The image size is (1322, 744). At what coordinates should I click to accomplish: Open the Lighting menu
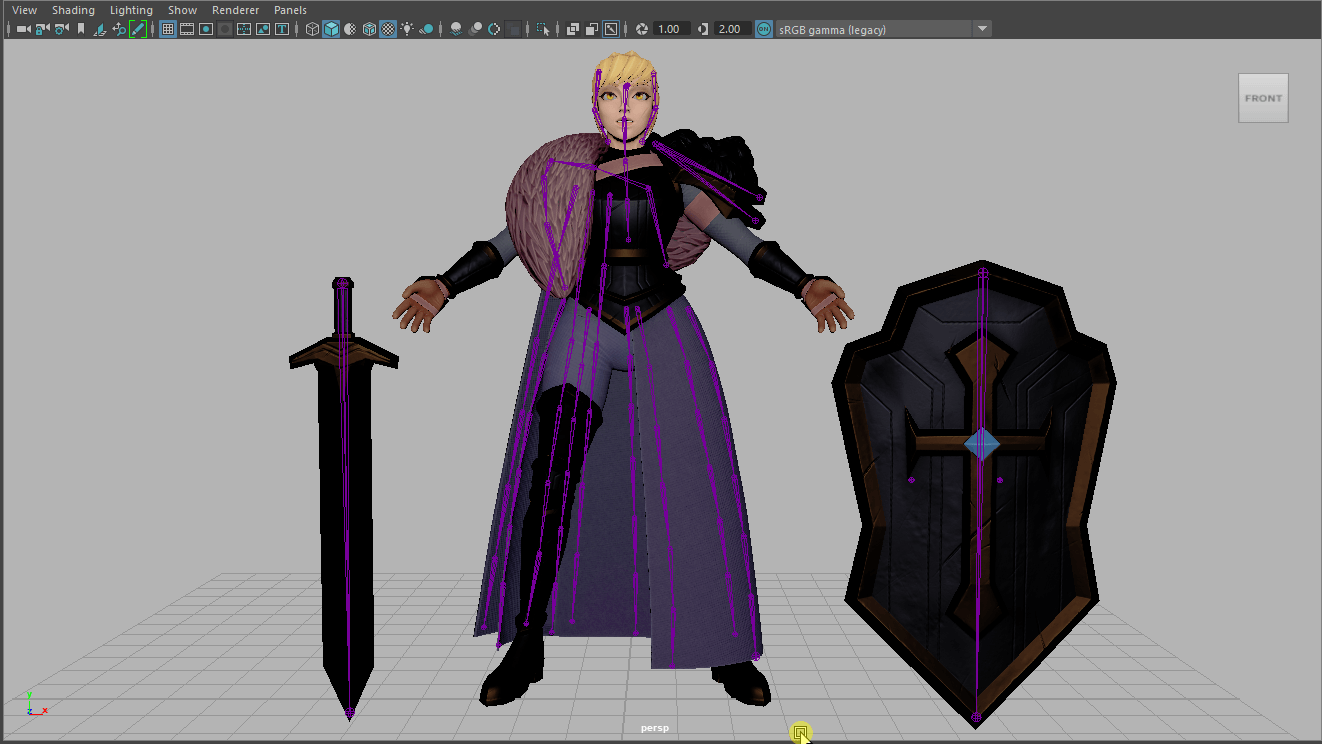click(x=131, y=10)
